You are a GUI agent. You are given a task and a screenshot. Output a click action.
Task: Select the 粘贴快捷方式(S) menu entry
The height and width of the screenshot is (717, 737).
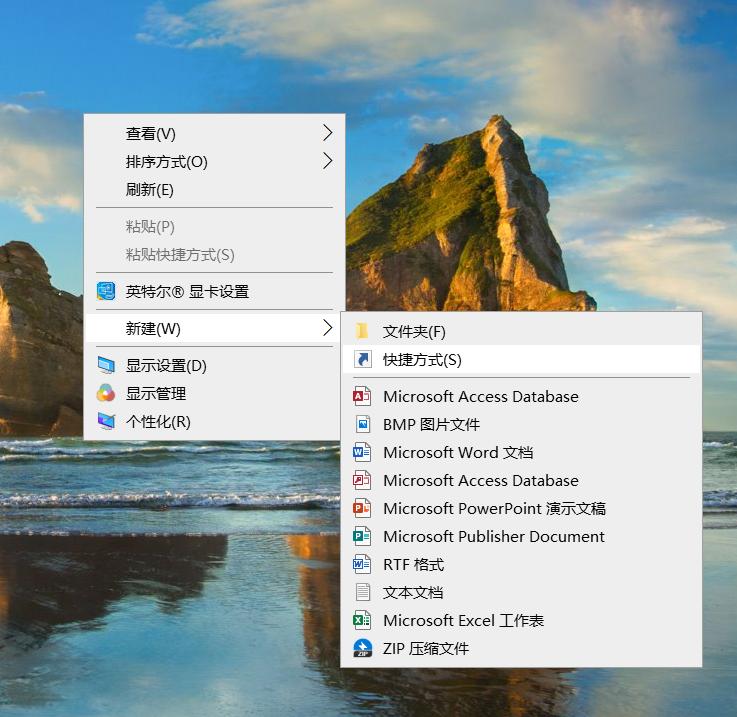click(x=214, y=254)
